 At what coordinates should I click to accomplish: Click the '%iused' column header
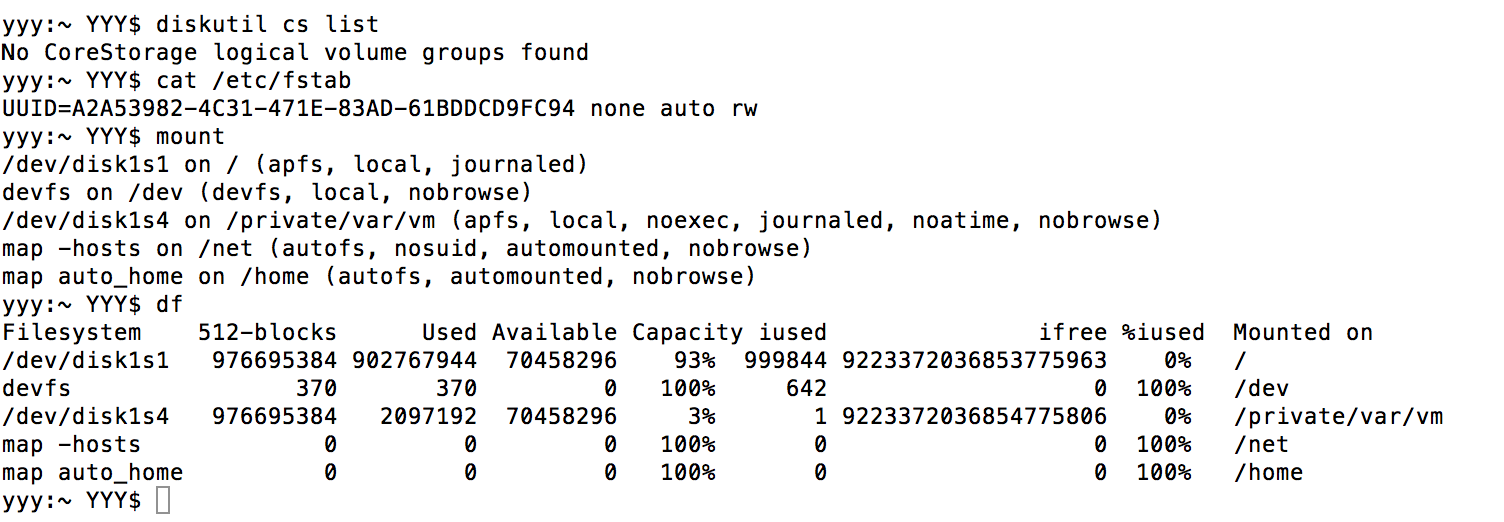[x=1162, y=332]
